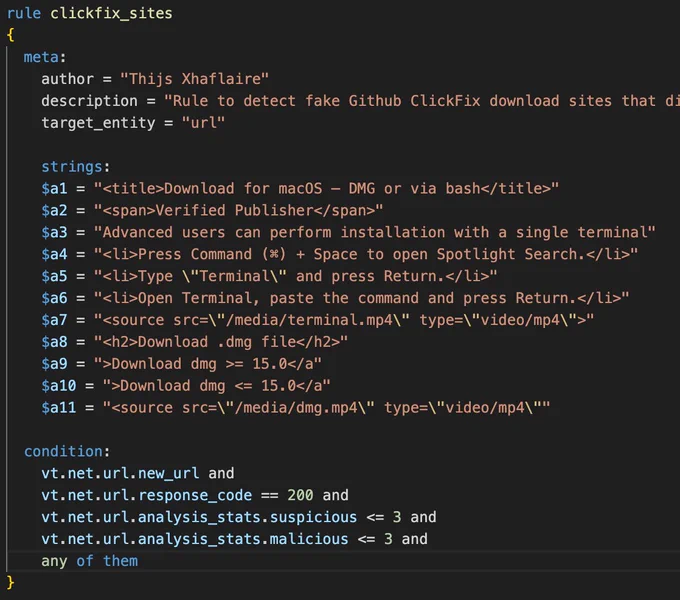Click the rule name clickfix_sites
Image resolution: width=680 pixels, height=600 pixels.
coord(111,13)
